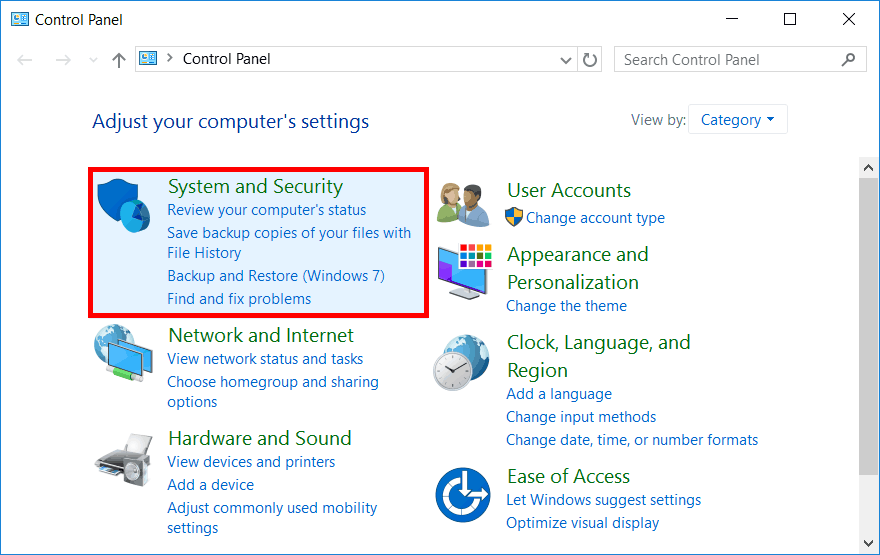Open the Clock, Language, and Region icon
Screen dimensions: 880x555
coord(462,361)
